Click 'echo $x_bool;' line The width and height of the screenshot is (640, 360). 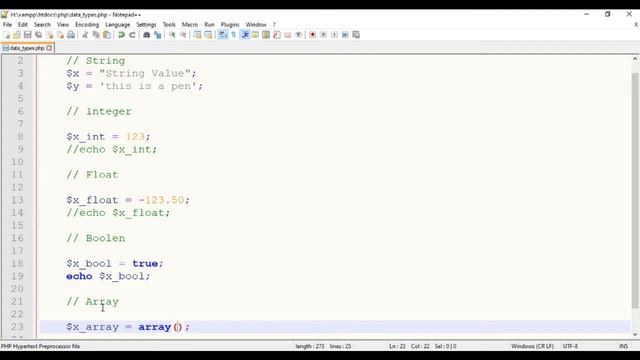[x=108, y=276]
